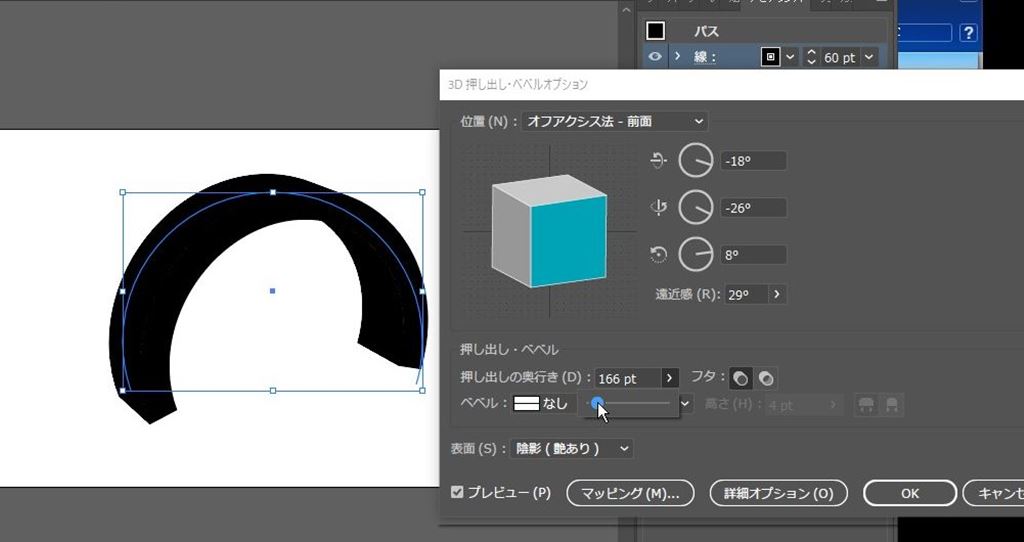1024x542 pixels.
Task: Click the extrude depth slider handle
Action: [597, 402]
